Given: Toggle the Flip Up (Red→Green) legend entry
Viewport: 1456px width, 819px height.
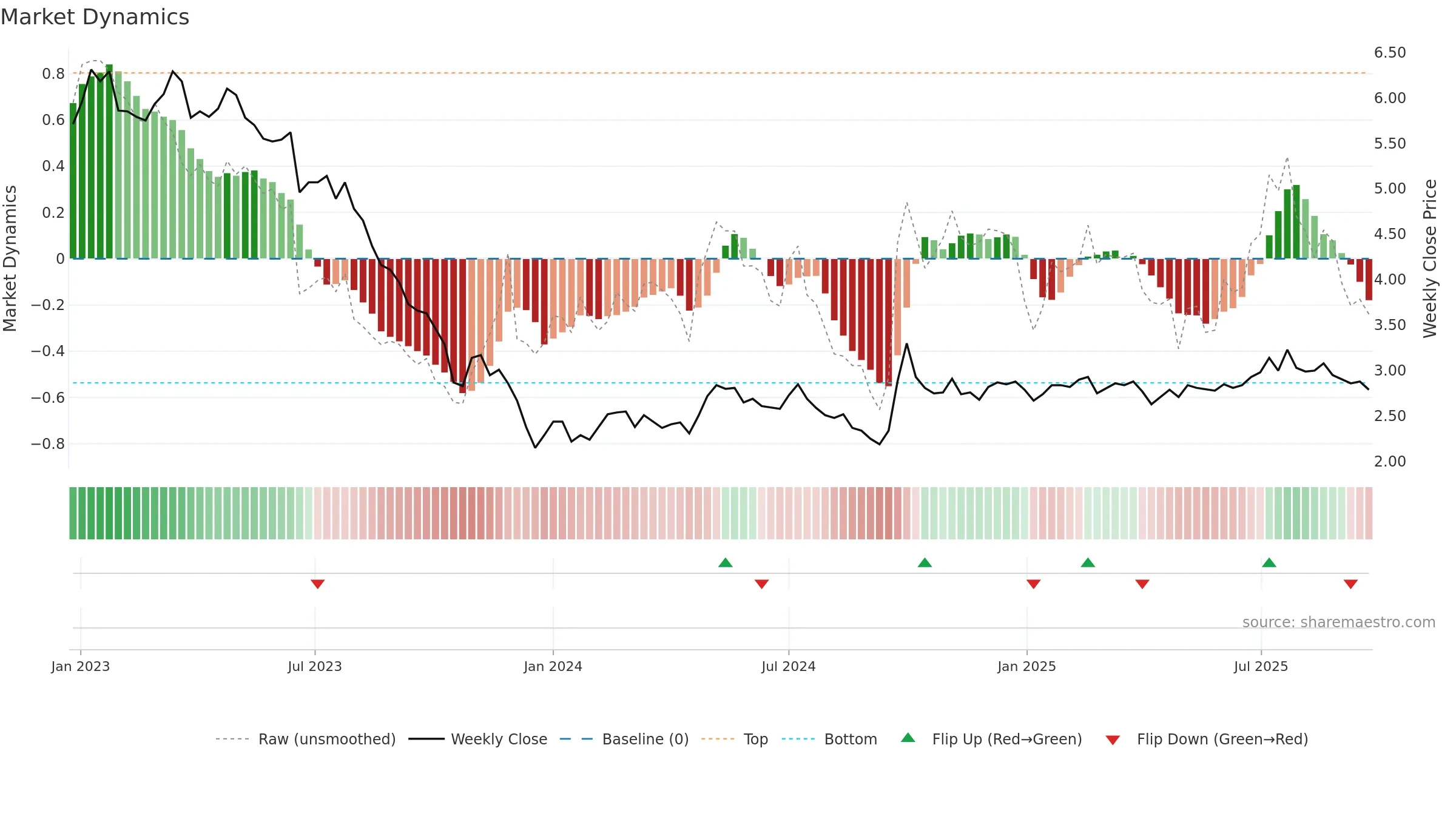Looking at the screenshot, I should (x=991, y=739).
